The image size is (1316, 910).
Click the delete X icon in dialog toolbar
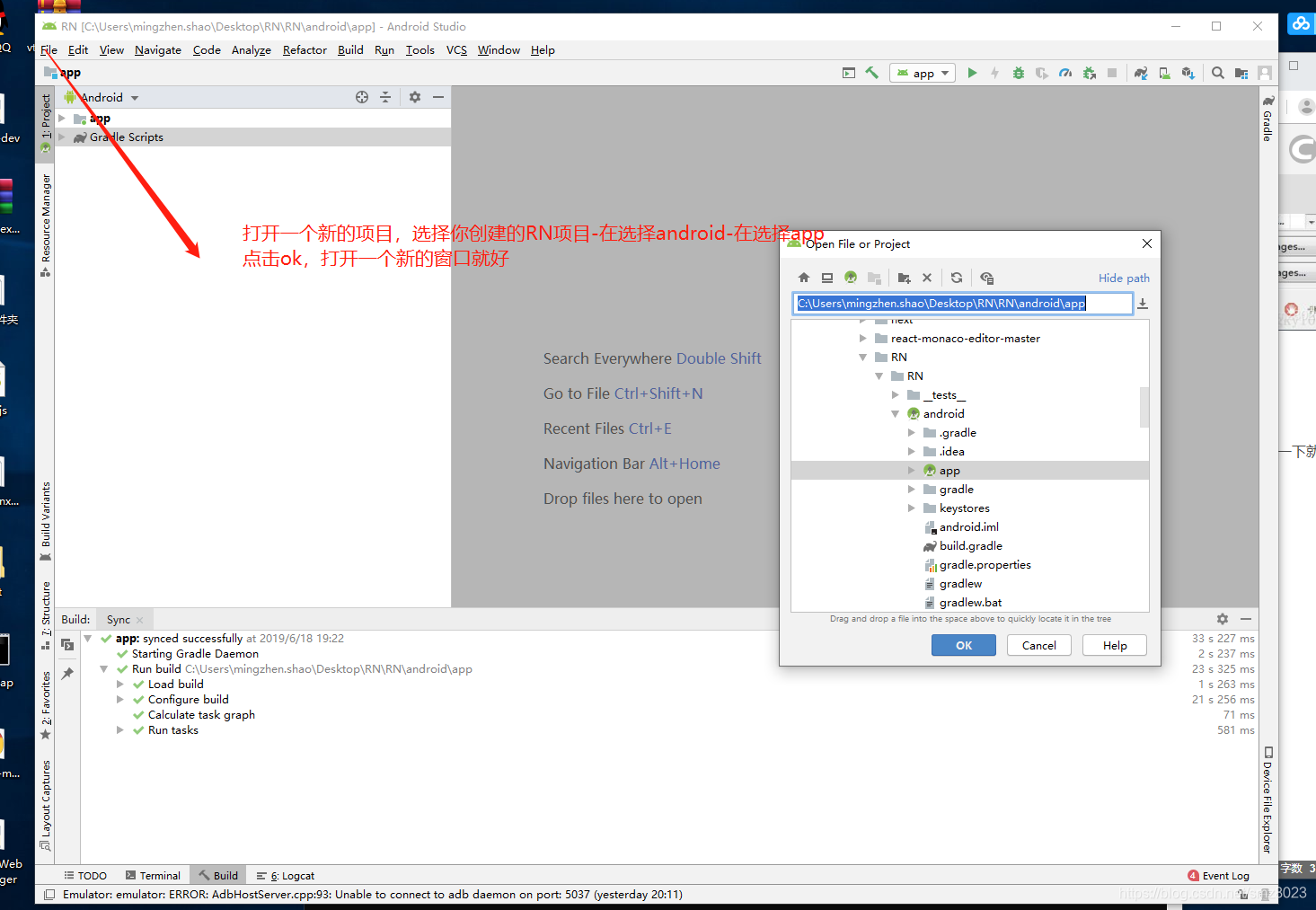click(x=927, y=278)
